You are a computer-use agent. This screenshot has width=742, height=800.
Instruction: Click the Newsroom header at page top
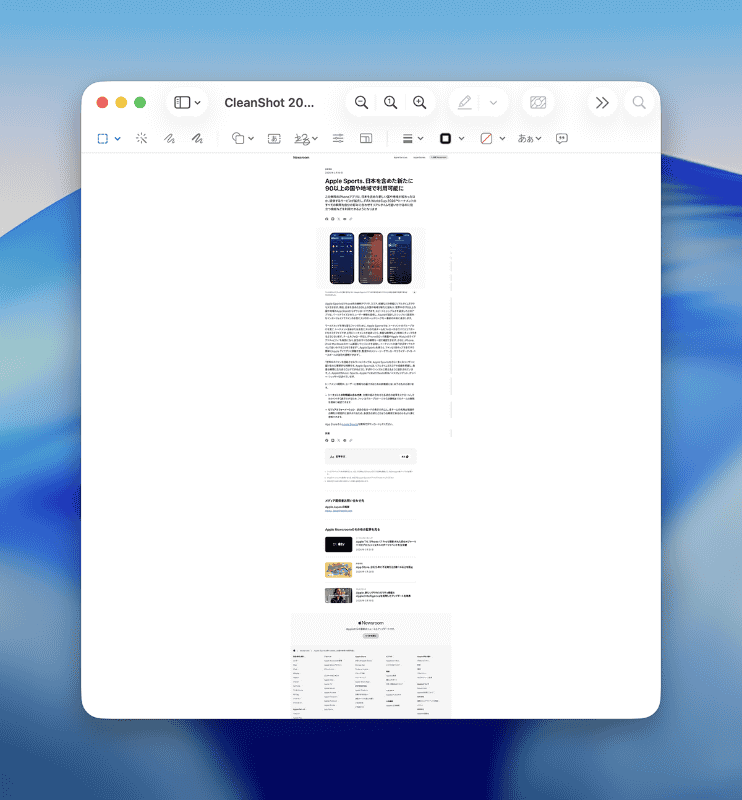tap(301, 157)
